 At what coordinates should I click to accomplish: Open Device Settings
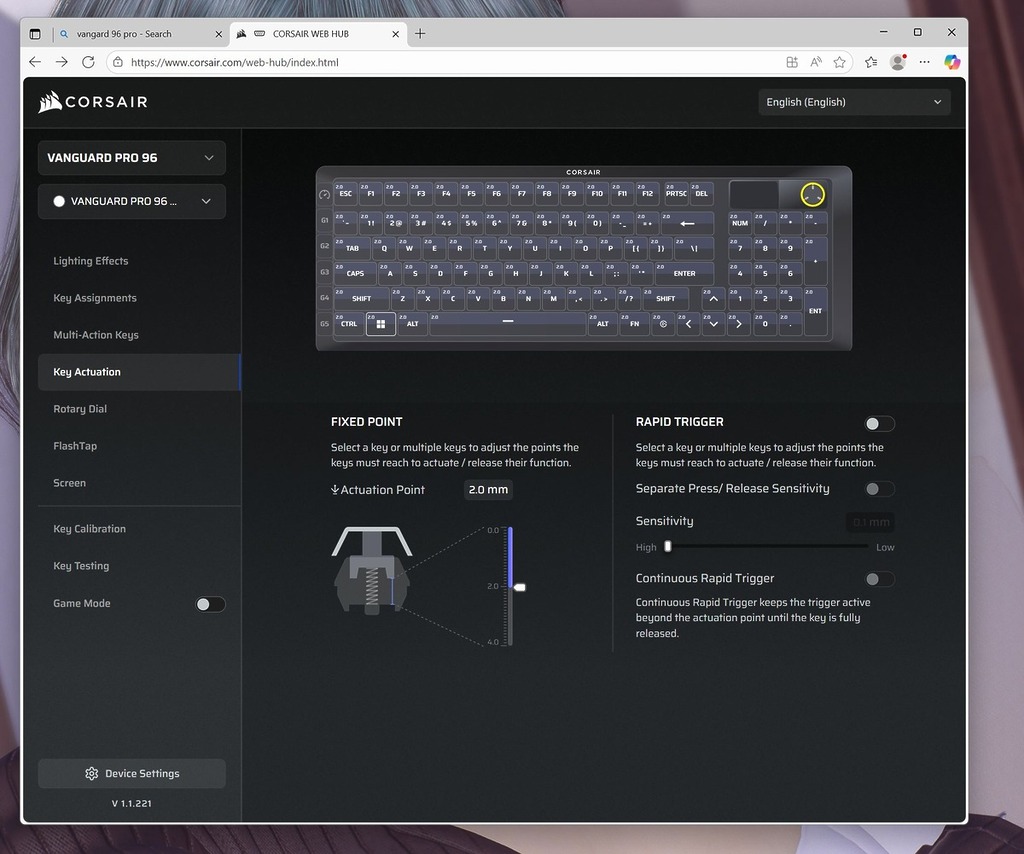click(132, 774)
